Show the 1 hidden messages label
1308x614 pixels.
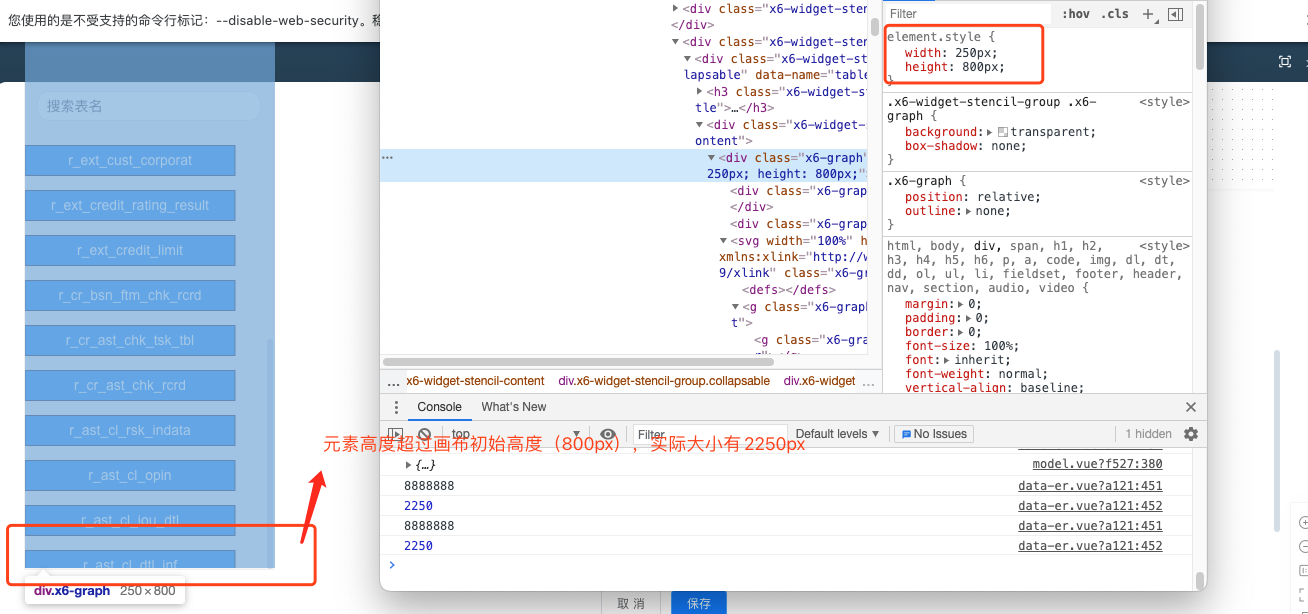1148,434
